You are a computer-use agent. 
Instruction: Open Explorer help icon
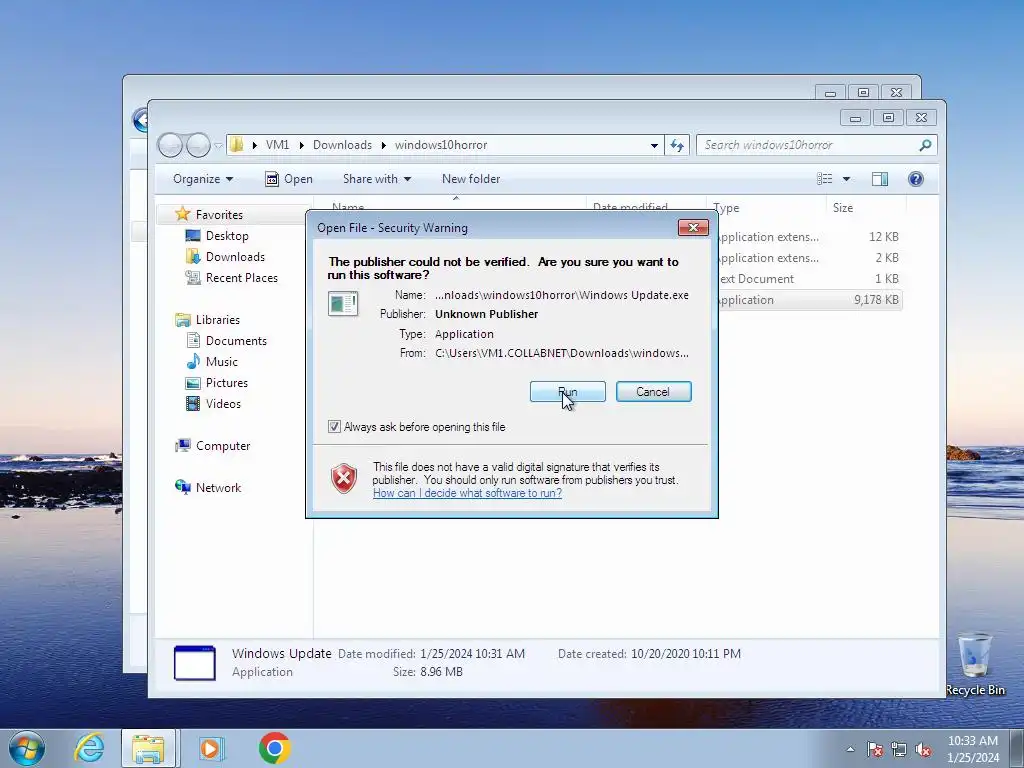[x=916, y=179]
